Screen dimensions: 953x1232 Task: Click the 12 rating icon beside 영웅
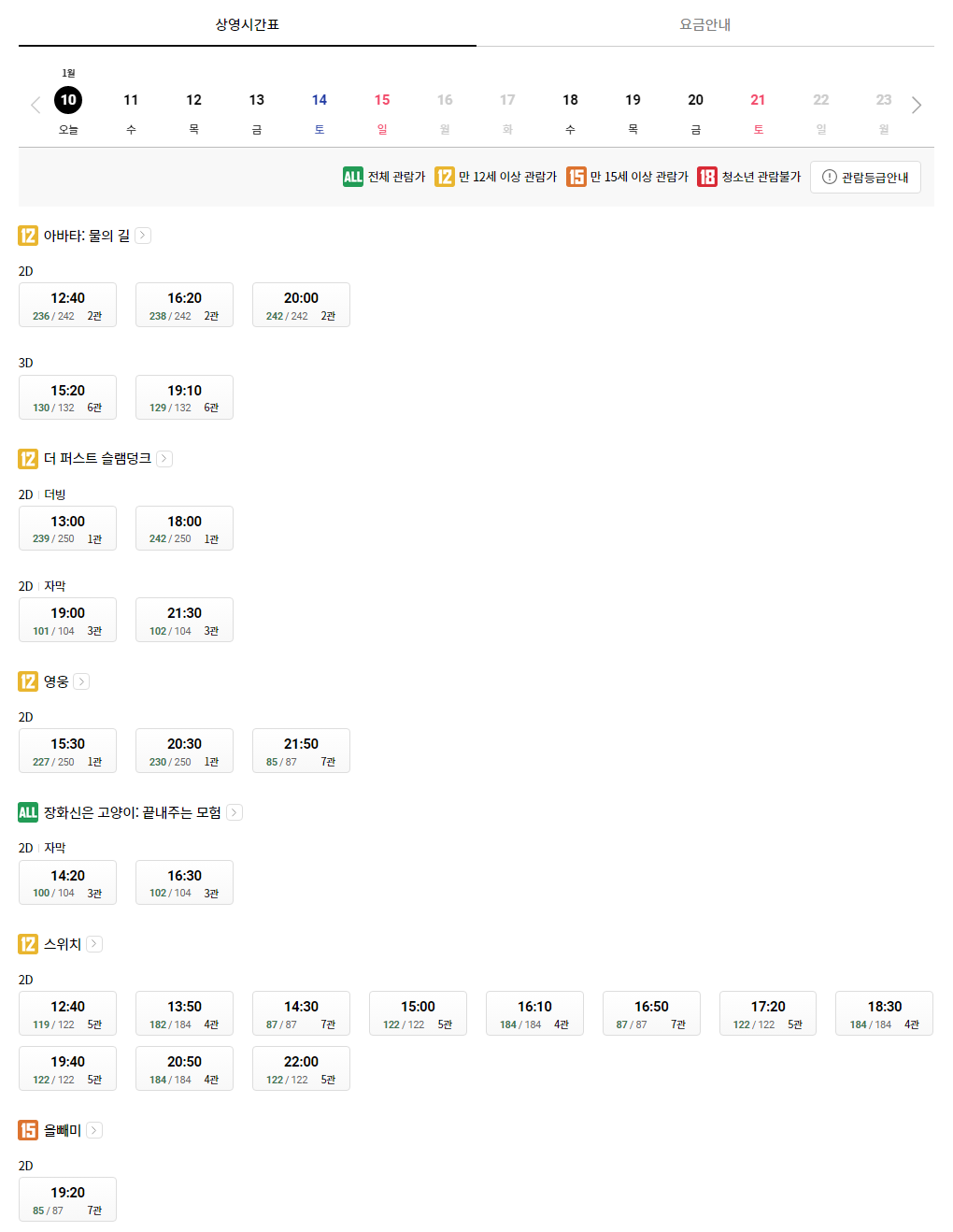tap(28, 681)
